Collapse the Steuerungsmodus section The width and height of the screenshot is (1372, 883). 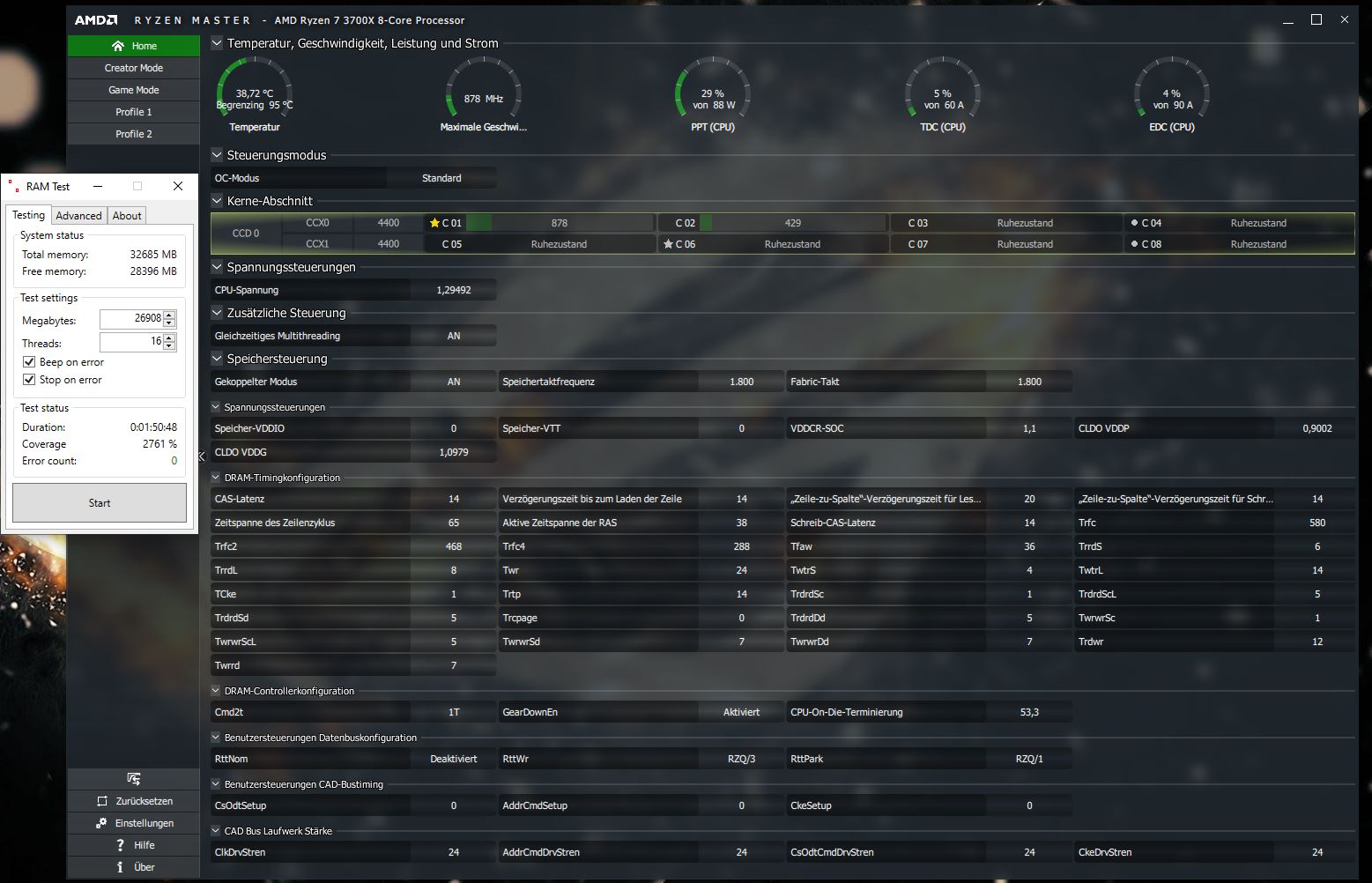(x=217, y=155)
